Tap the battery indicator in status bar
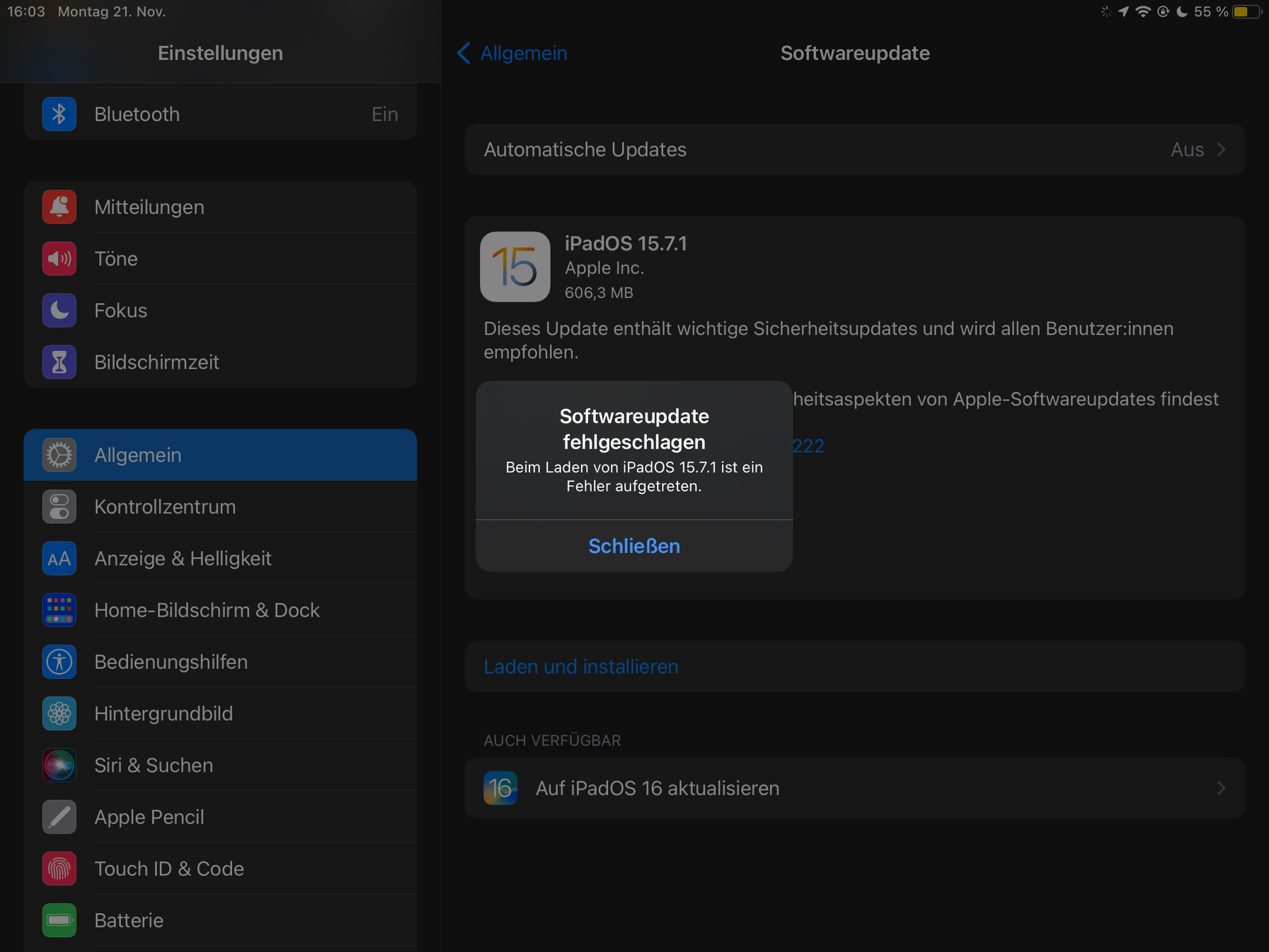This screenshot has height=952, width=1269. tap(1247, 12)
